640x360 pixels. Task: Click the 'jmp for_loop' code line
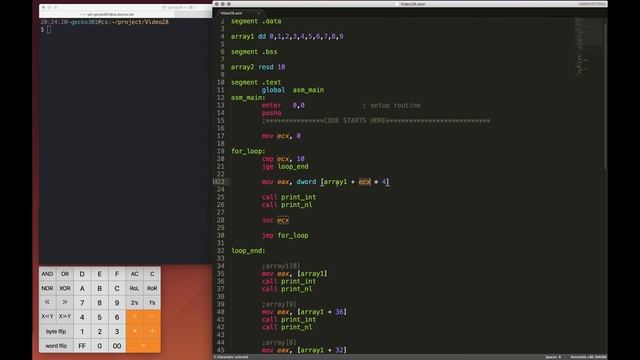(285, 236)
